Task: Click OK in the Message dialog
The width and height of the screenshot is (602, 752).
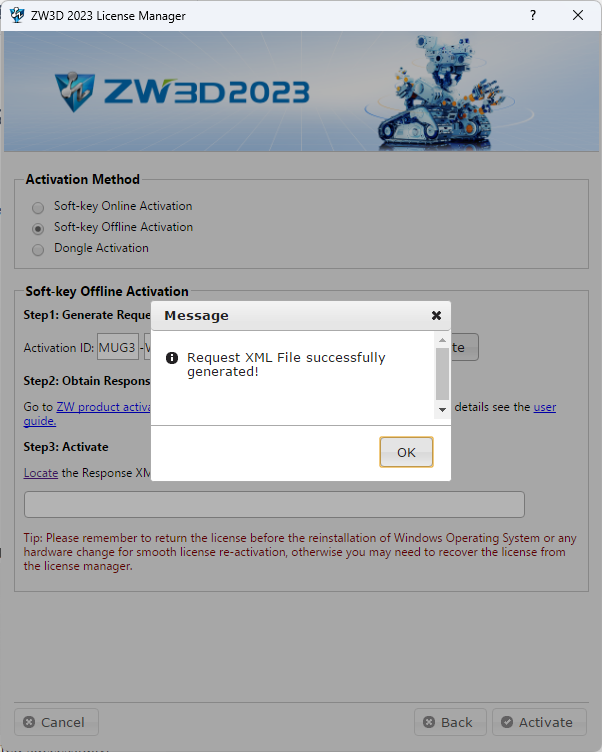Action: [x=406, y=452]
